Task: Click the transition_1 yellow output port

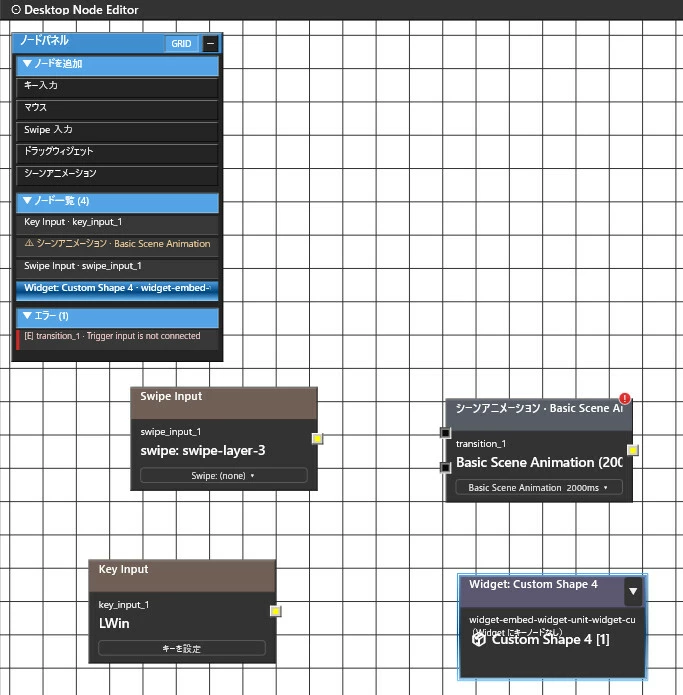Action: 632,450
